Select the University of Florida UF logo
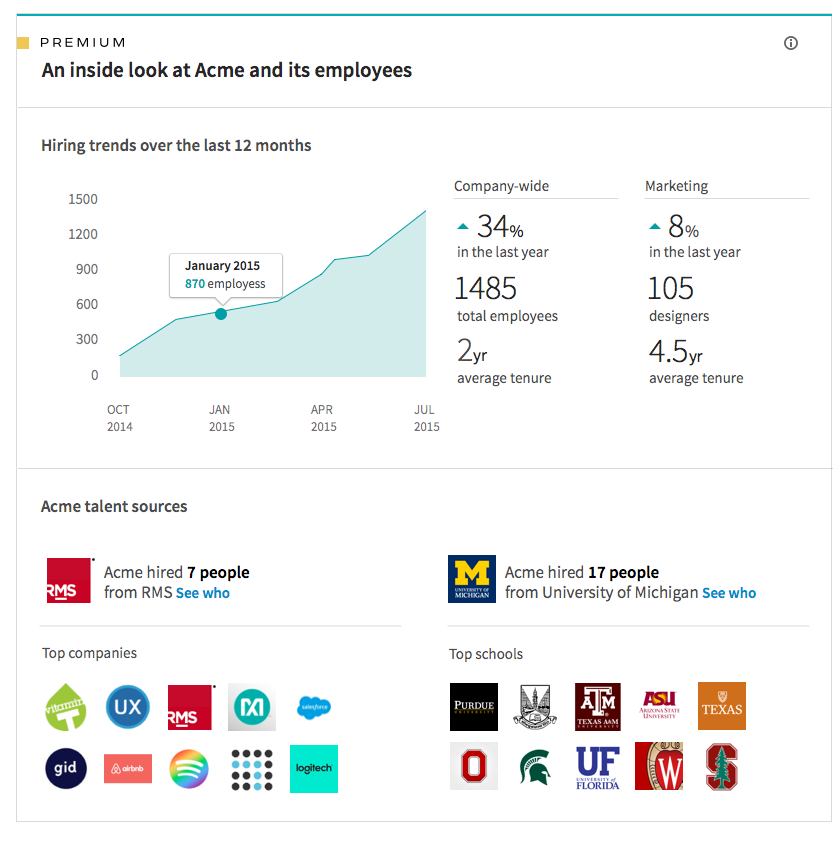This screenshot has width=840, height=861. [x=597, y=769]
